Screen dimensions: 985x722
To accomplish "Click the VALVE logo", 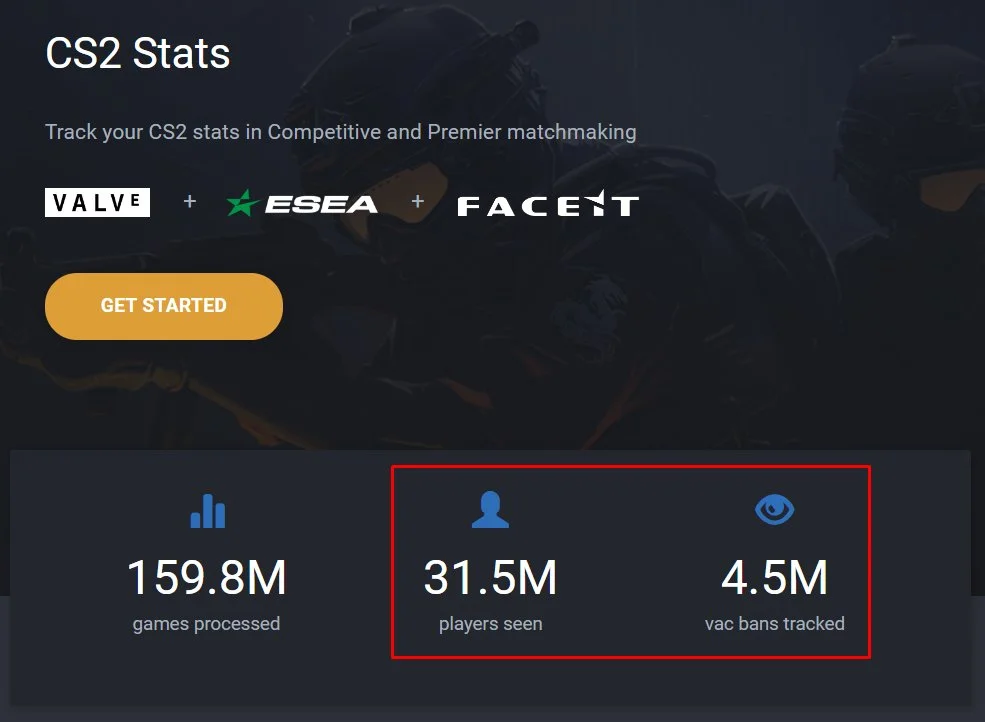I will pyautogui.click(x=97, y=202).
